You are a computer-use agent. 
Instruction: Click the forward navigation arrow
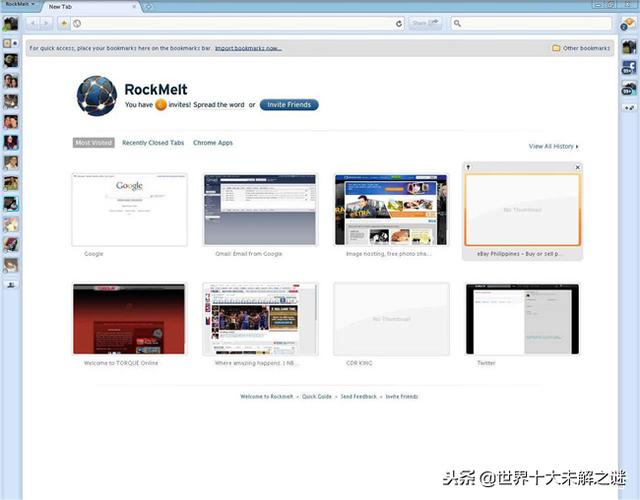click(46, 23)
